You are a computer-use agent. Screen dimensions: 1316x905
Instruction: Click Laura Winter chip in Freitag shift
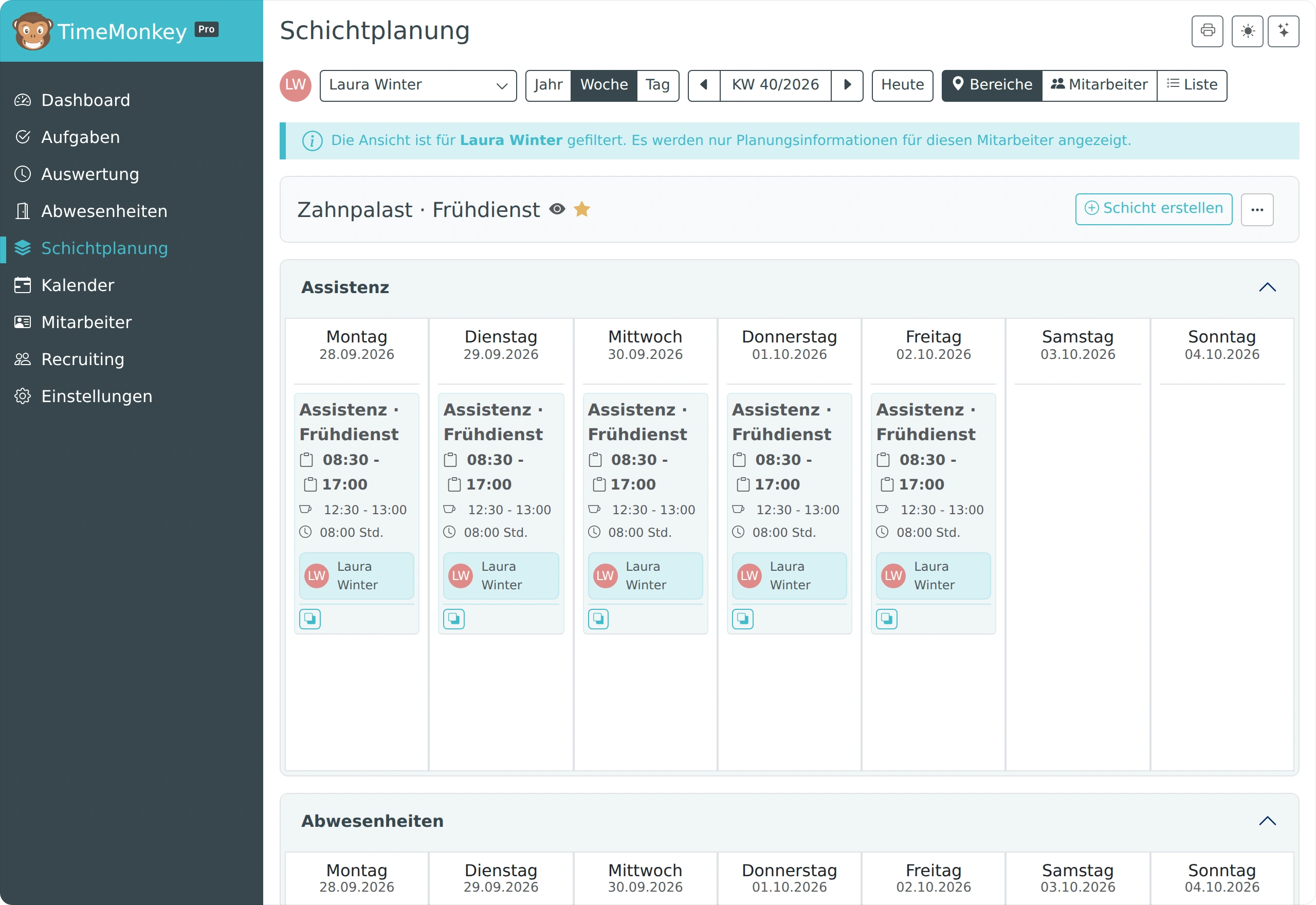934,576
